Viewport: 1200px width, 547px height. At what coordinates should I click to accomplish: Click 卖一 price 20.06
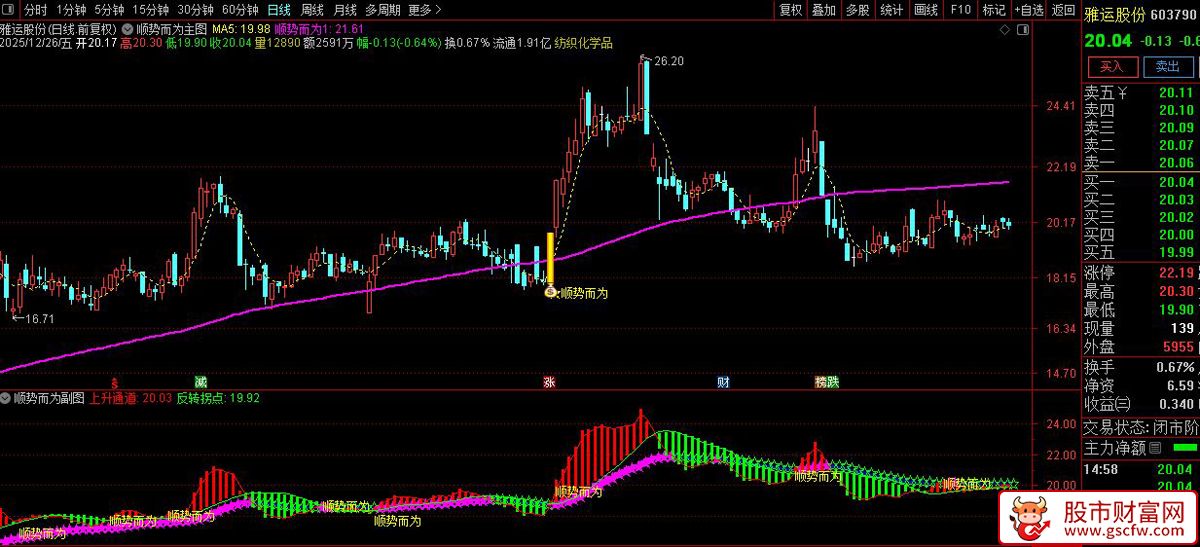[x=1176, y=162]
